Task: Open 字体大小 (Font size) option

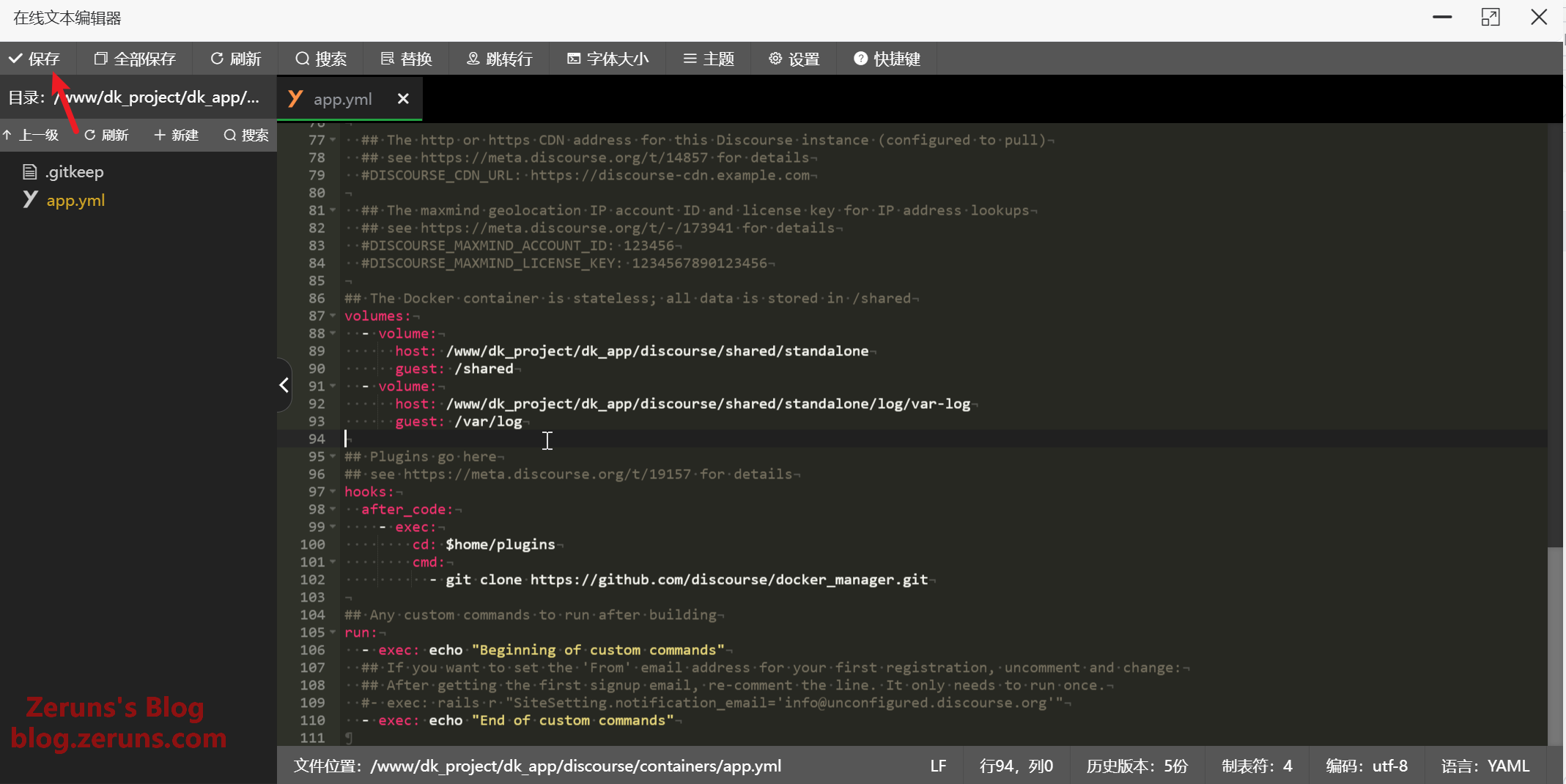Action: (x=608, y=59)
